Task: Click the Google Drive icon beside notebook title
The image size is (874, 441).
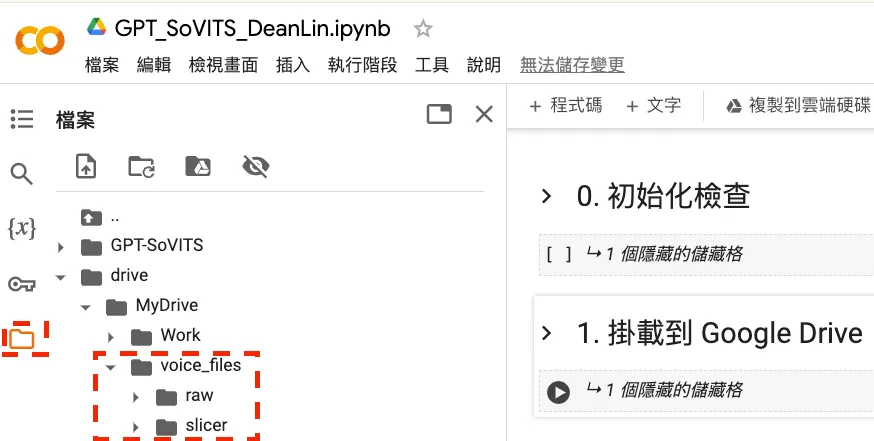Action: (x=96, y=26)
